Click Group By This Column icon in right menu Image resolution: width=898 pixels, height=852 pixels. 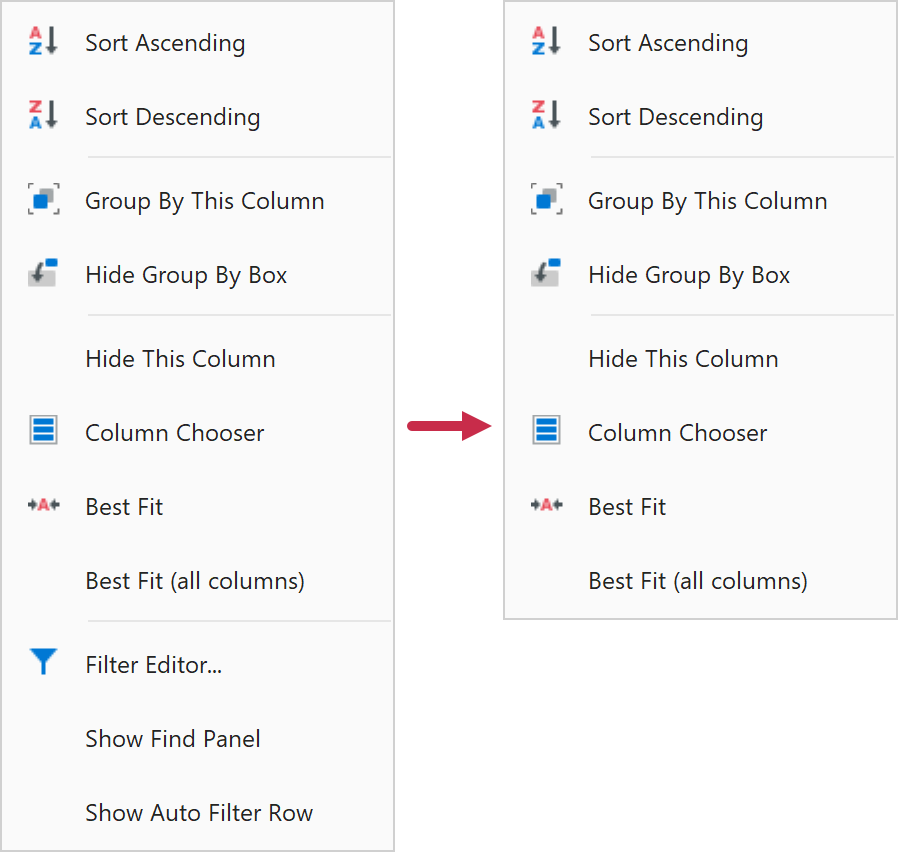(546, 200)
